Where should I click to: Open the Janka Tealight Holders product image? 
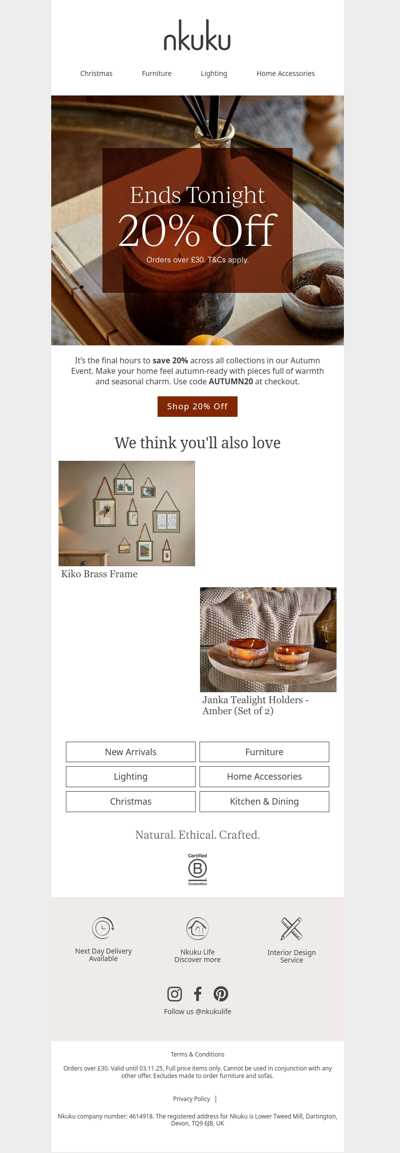click(x=268, y=640)
